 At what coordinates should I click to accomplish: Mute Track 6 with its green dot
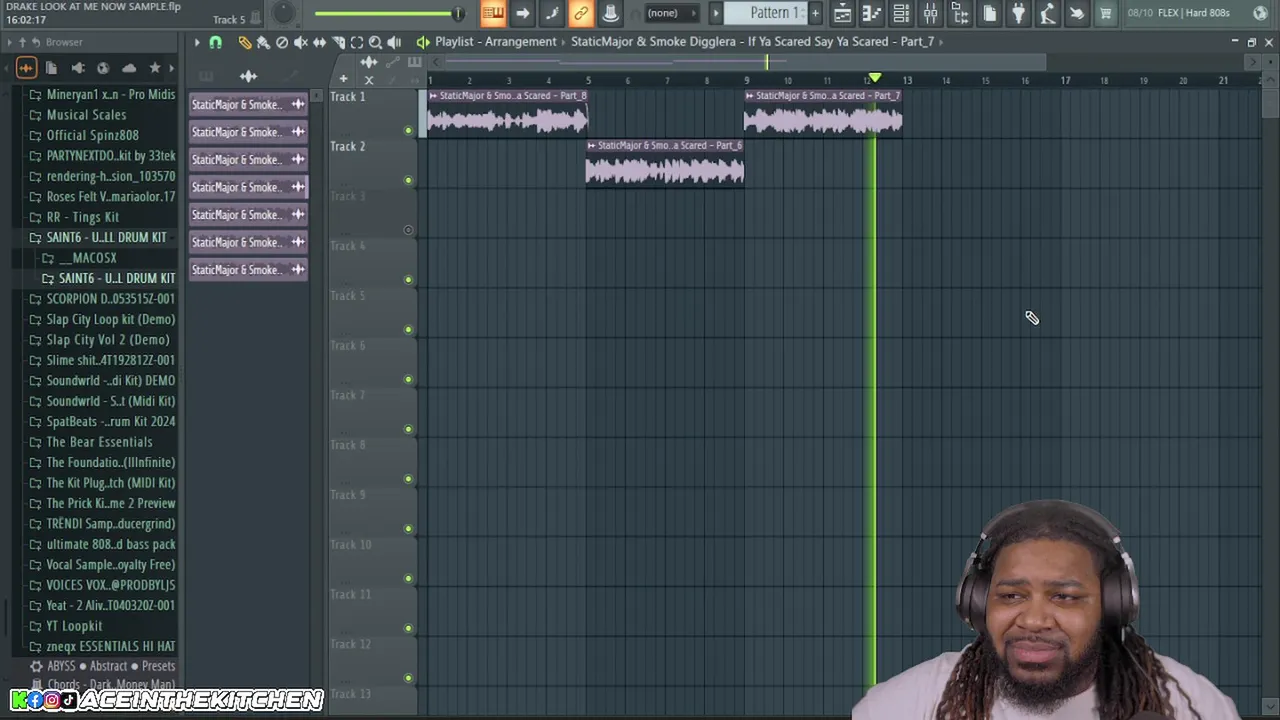coord(408,380)
